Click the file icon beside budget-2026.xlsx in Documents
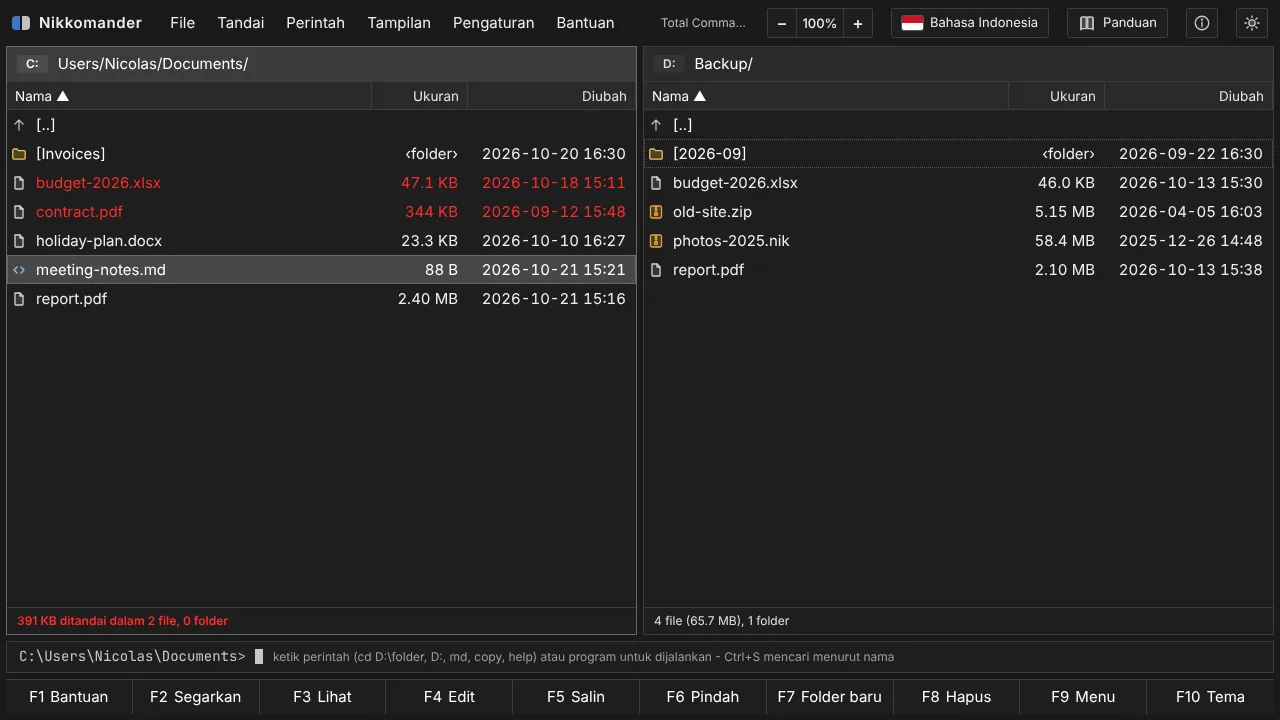The height and width of the screenshot is (720, 1280). click(19, 183)
